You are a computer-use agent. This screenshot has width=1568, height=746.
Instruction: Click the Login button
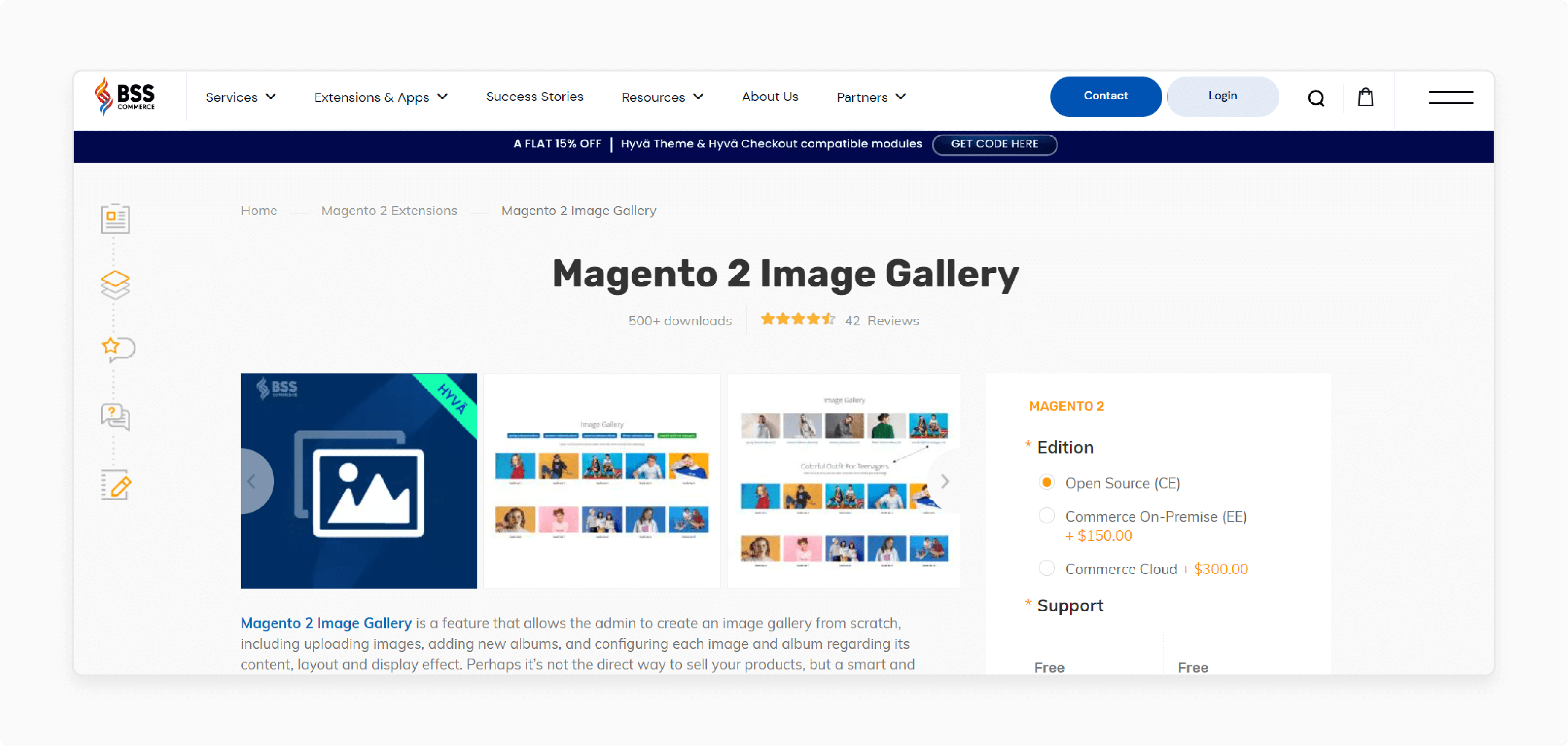click(x=1222, y=96)
